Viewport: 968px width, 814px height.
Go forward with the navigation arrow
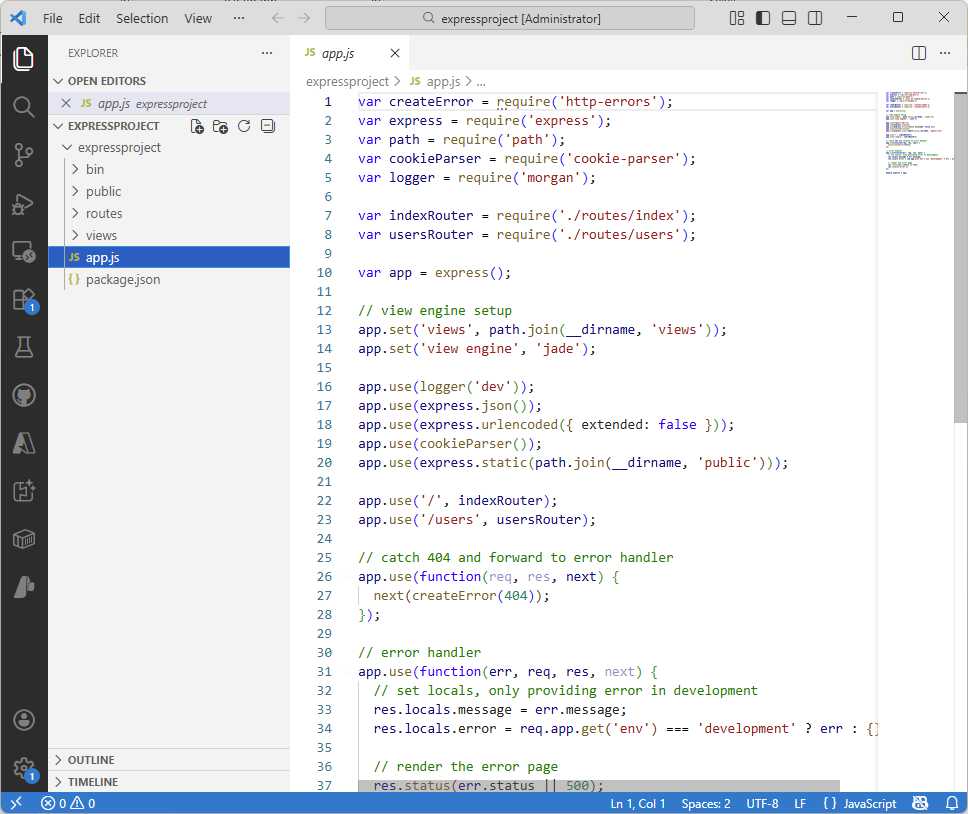(304, 18)
